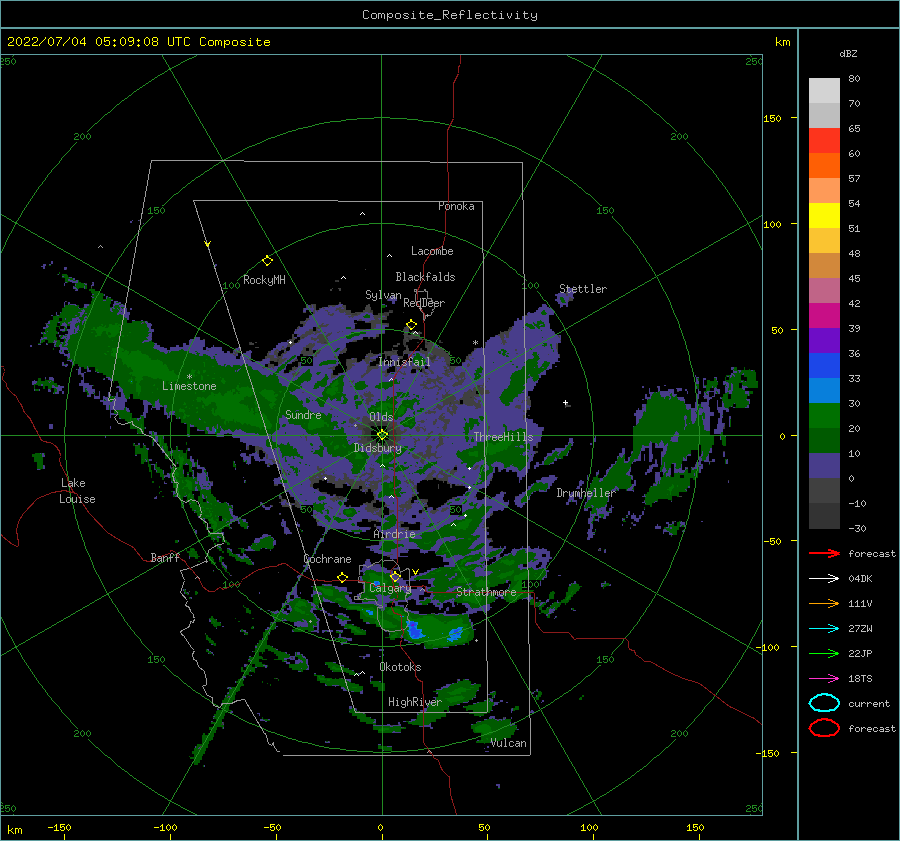Screen dimensions: 900x841
Task: Click the Calgary city label
Action: coord(390,588)
